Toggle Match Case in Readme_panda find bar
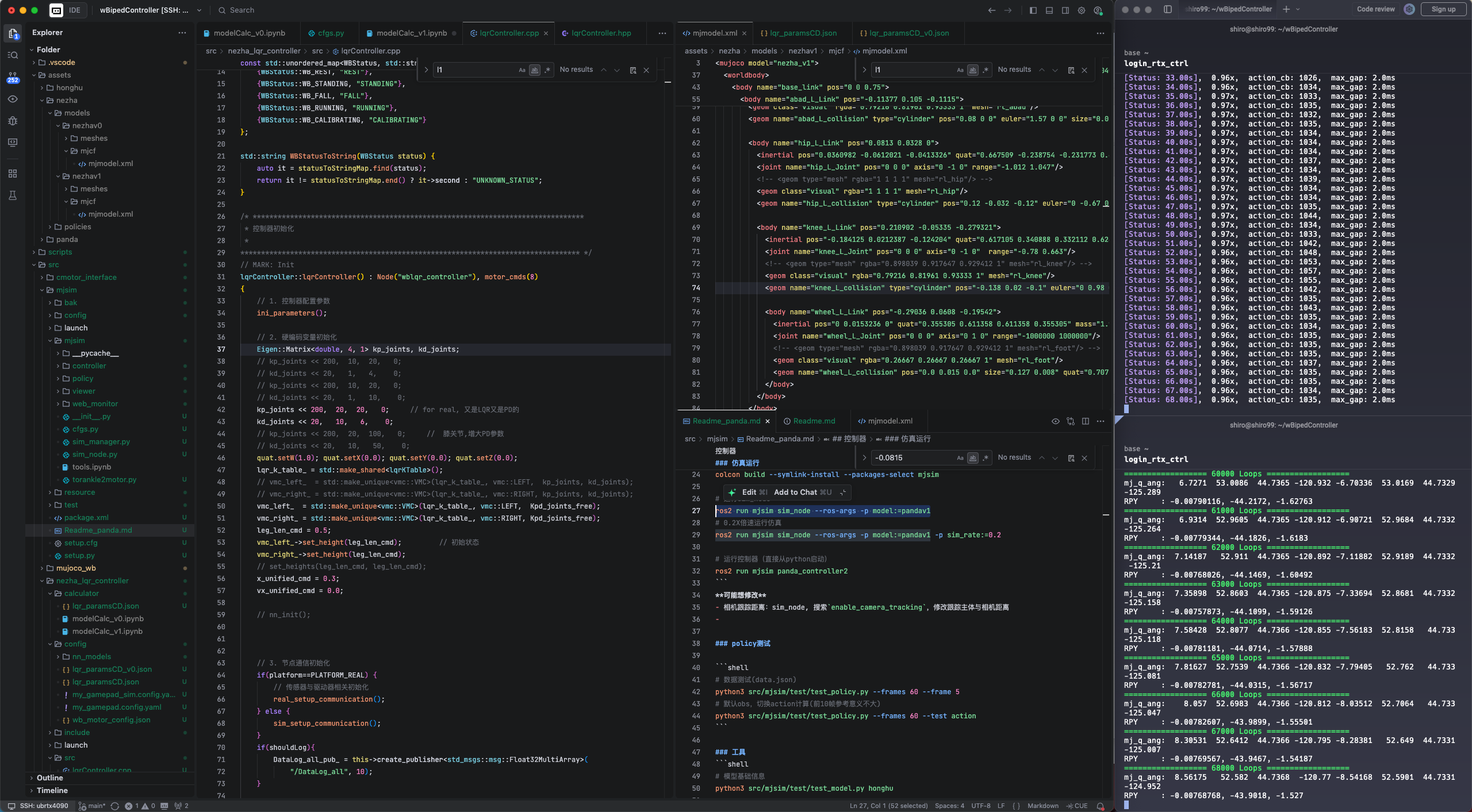Image resolution: width=1472 pixels, height=812 pixels. 960,458
